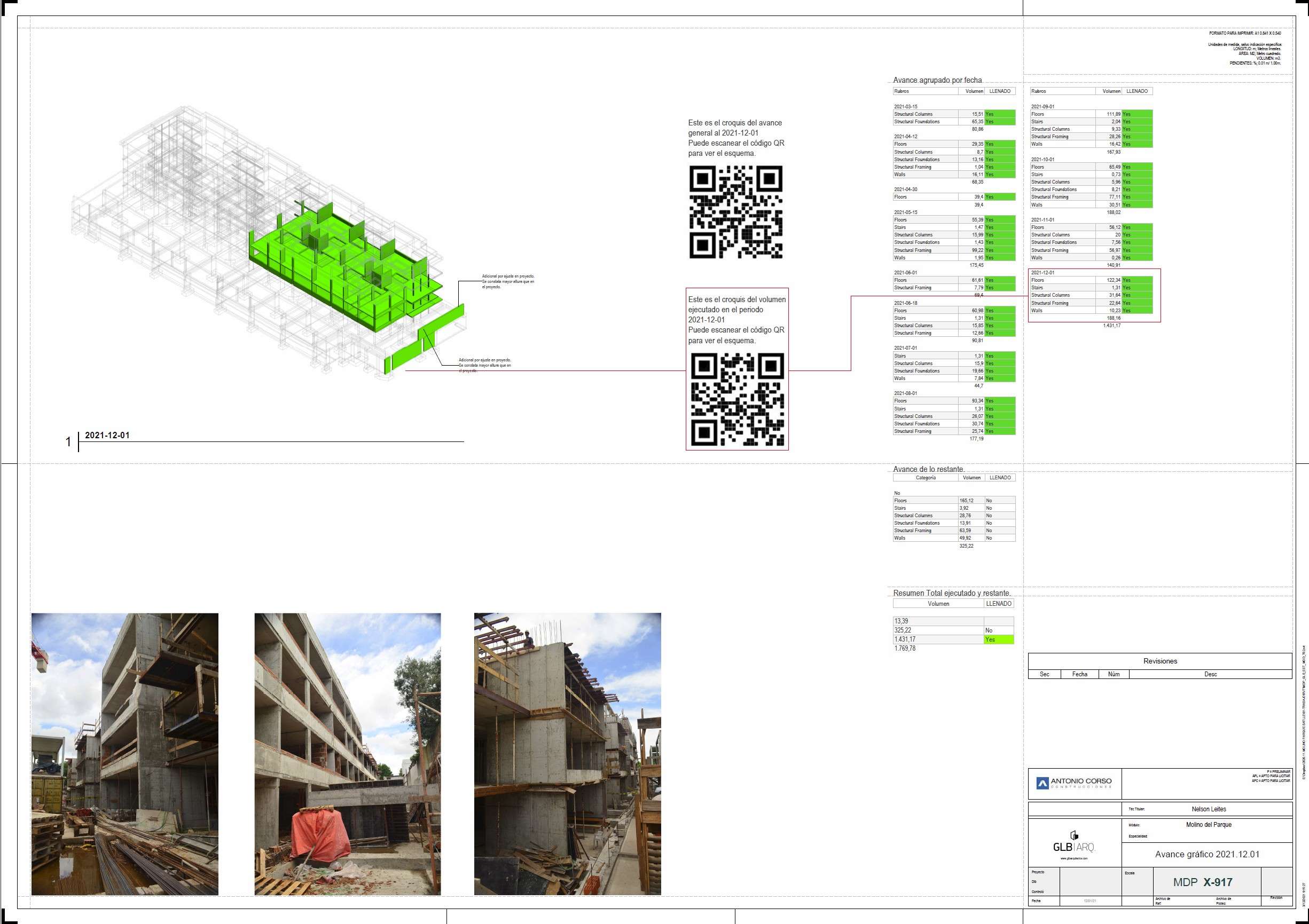Click the 2021-12-01 period volume QR code
Viewport: 1309px width, 924px height.
[737, 399]
